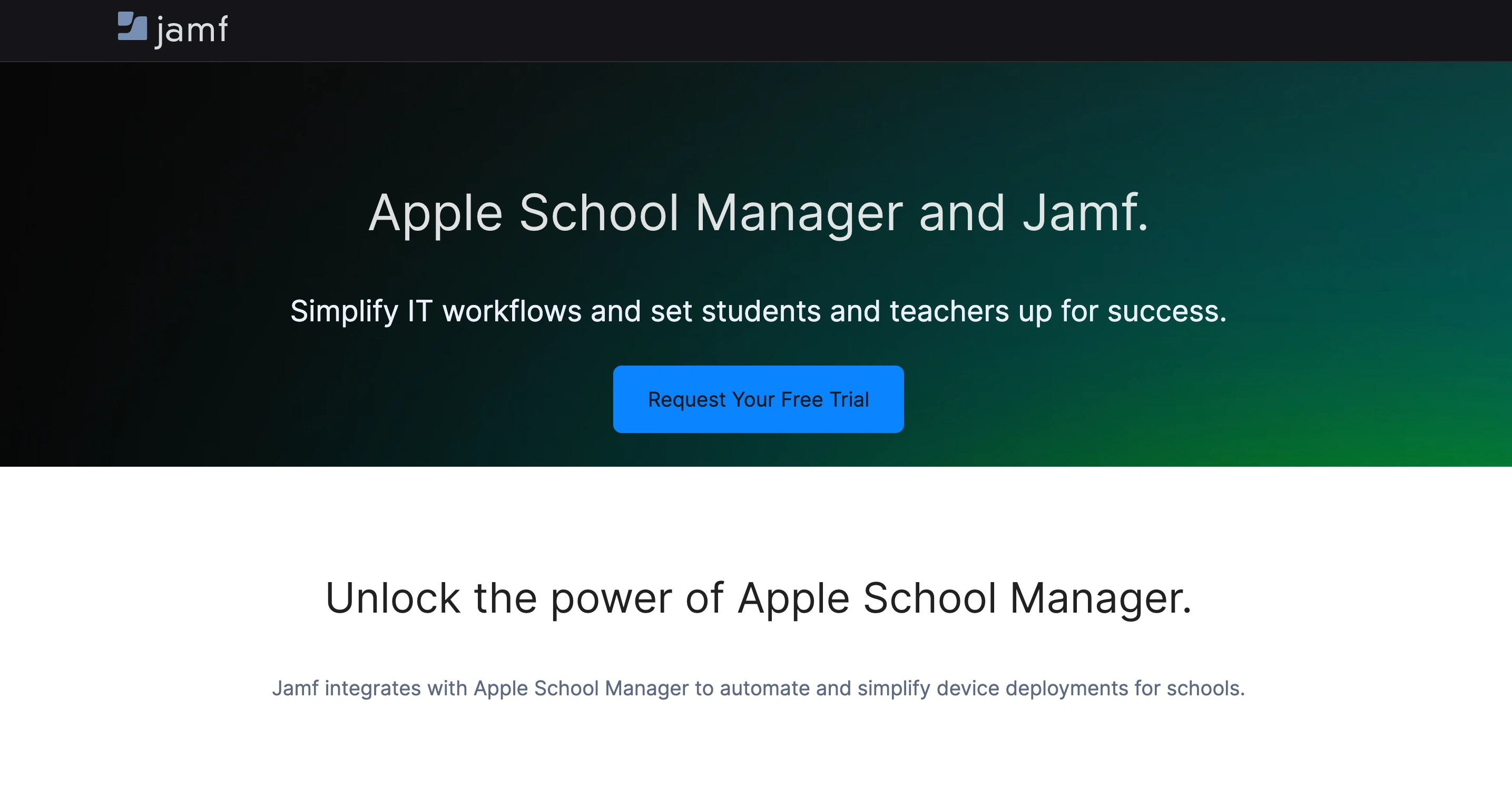Click the 'Jamf integrates with Apple School Manager' paragraph
The height and width of the screenshot is (807, 1512).
(758, 688)
